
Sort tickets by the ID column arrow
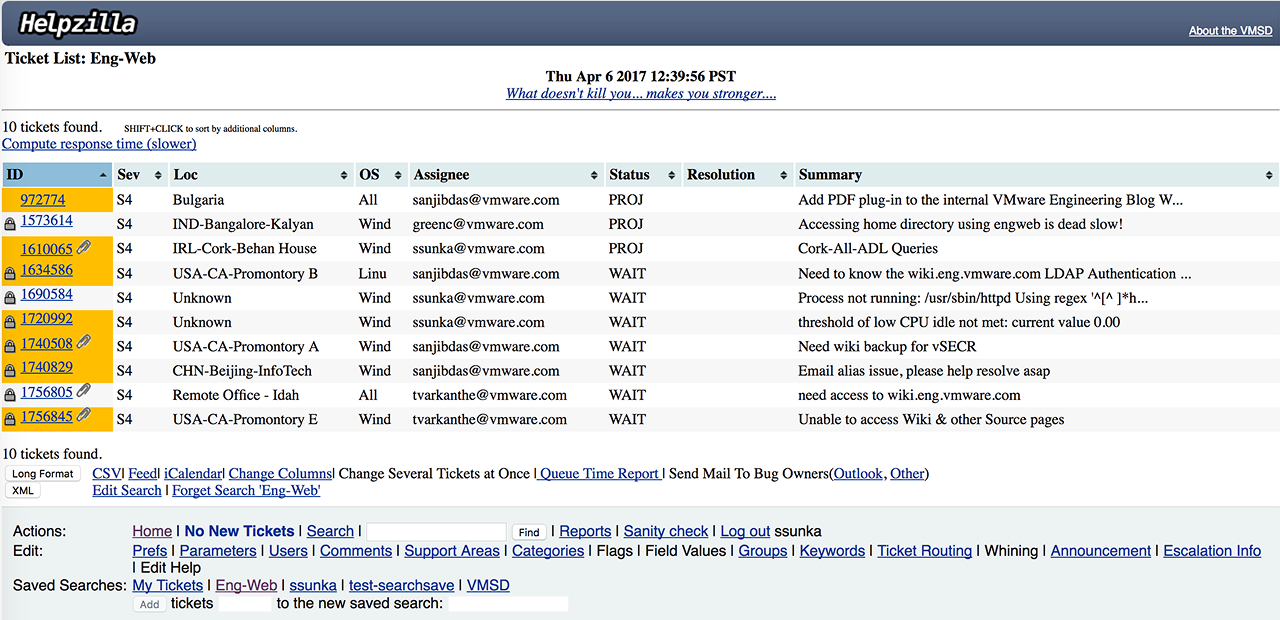pos(104,175)
